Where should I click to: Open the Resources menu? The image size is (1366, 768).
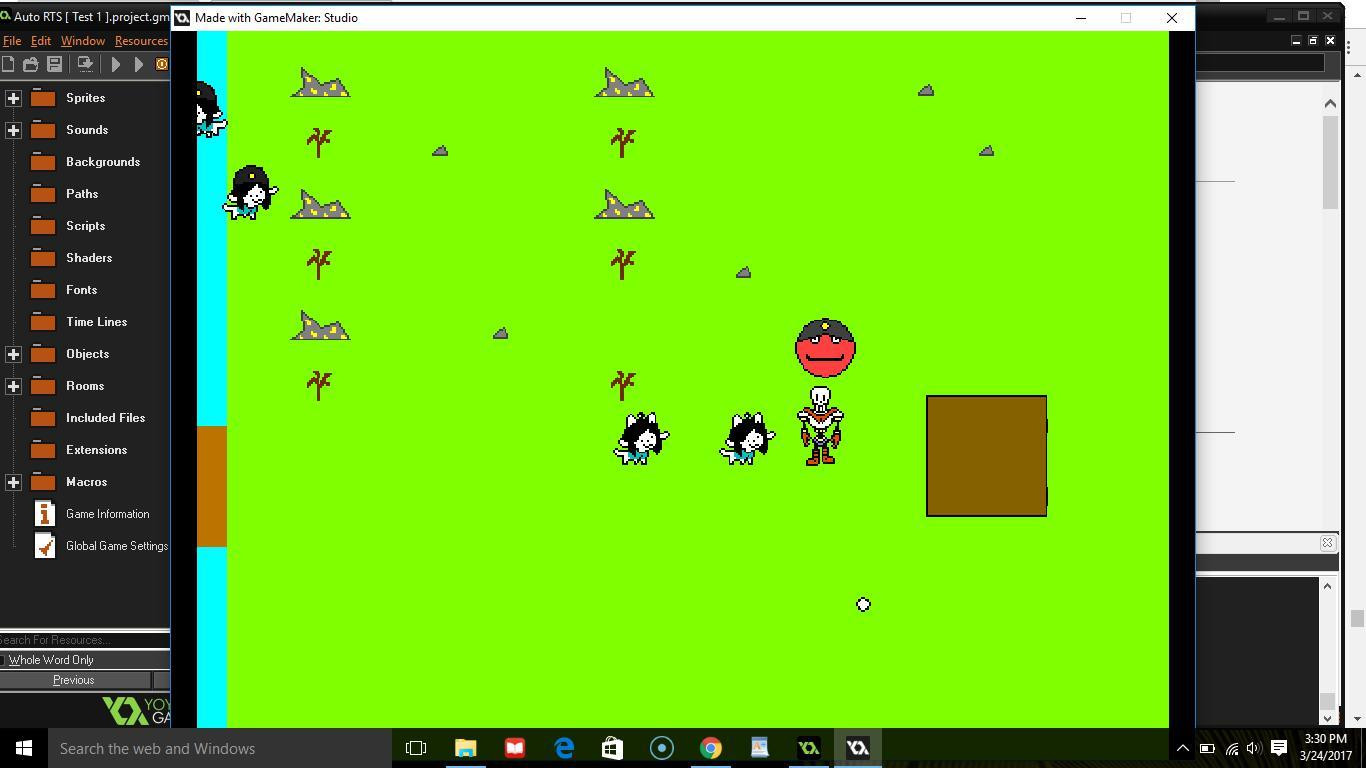141,41
